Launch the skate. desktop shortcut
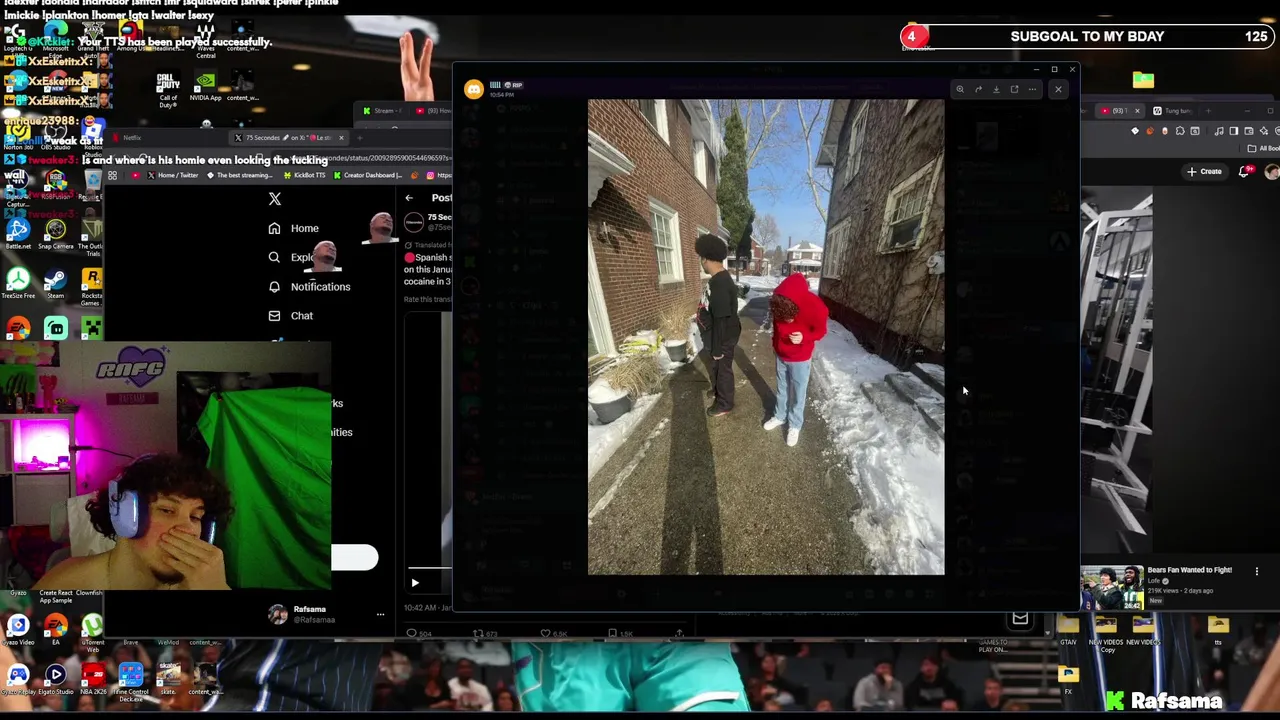The height and width of the screenshot is (720, 1280). pyautogui.click(x=168, y=678)
